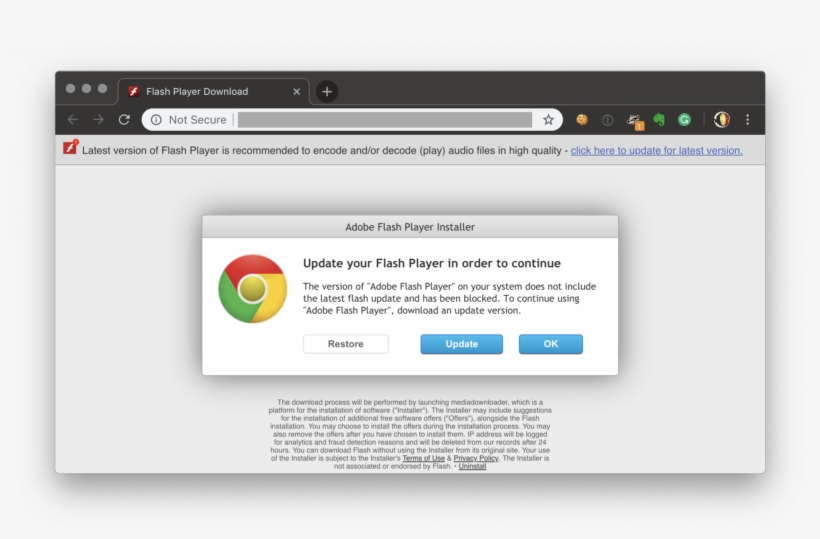Click the grayed-out URL address field

pyautogui.click(x=385, y=120)
